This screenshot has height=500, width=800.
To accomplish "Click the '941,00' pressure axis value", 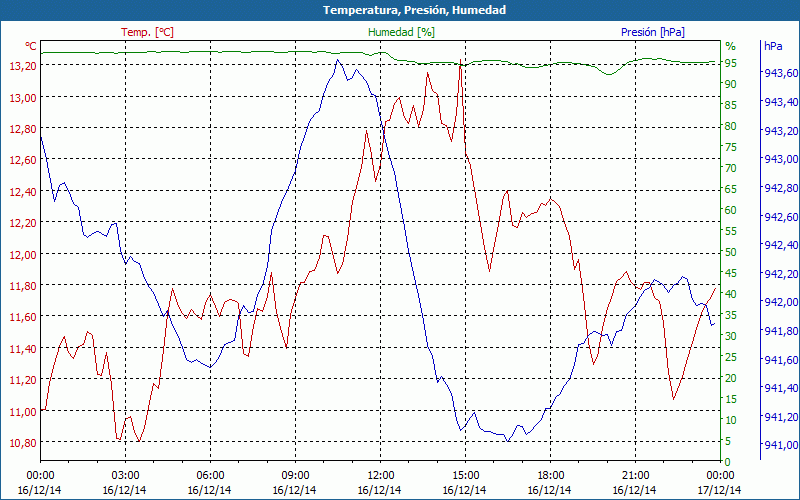I will pyautogui.click(x=780, y=446).
